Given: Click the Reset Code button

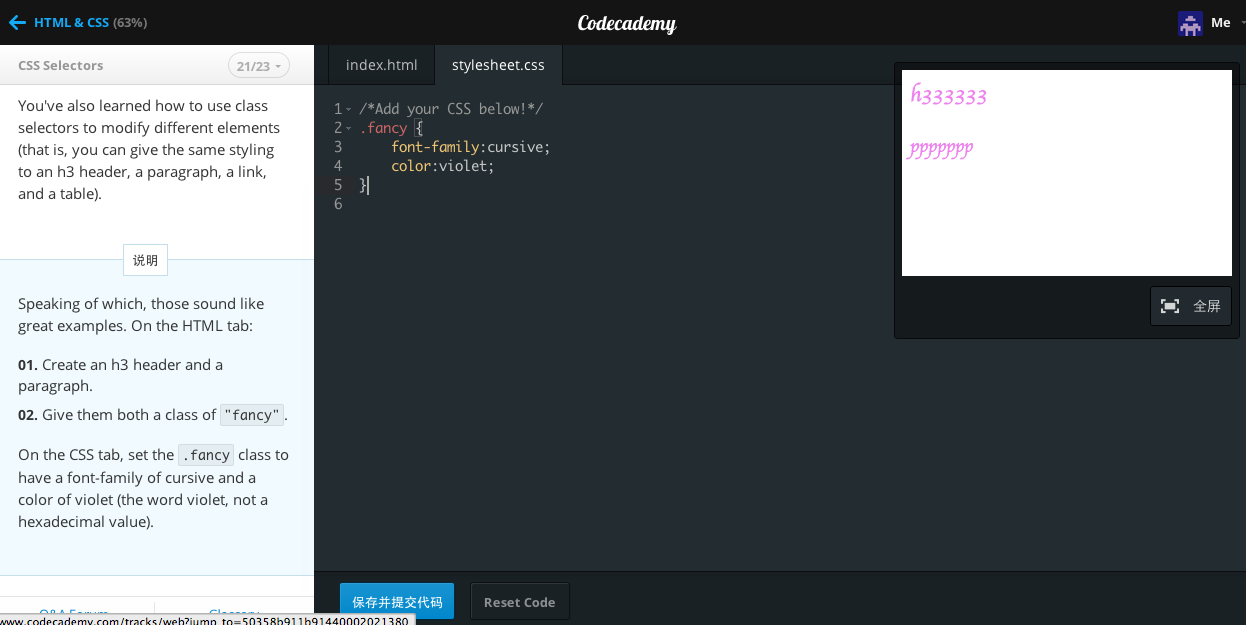Looking at the screenshot, I should coord(519,601).
